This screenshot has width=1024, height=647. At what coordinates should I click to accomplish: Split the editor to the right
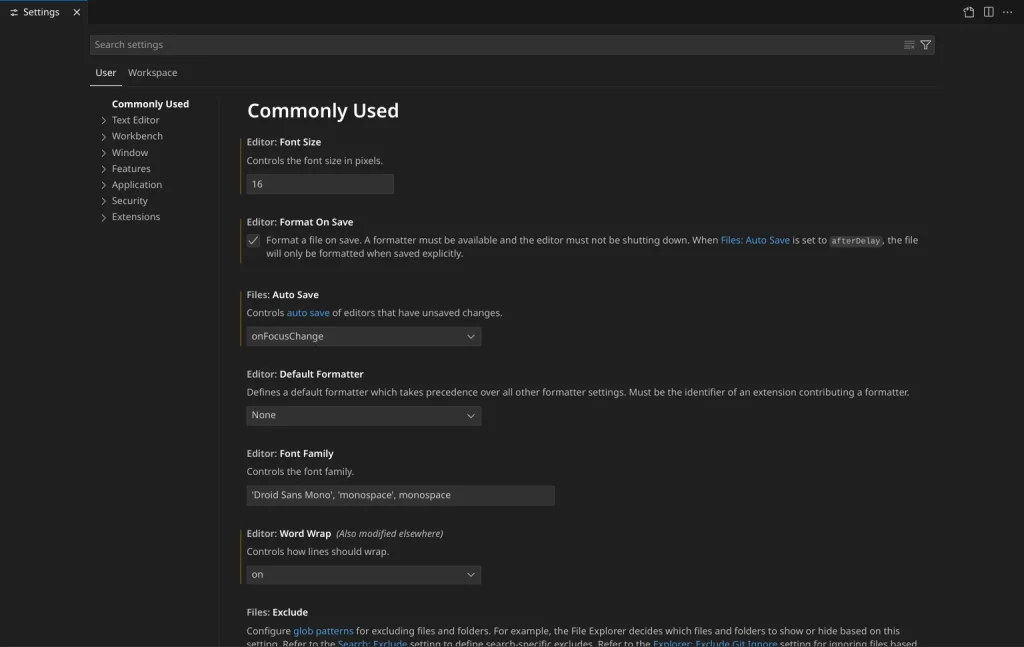pos(989,12)
